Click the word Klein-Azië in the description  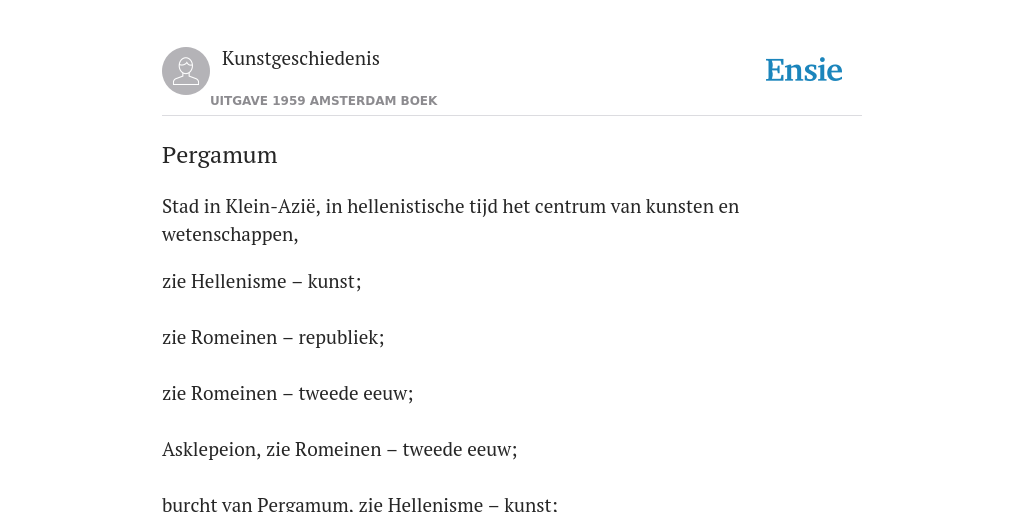point(272,206)
